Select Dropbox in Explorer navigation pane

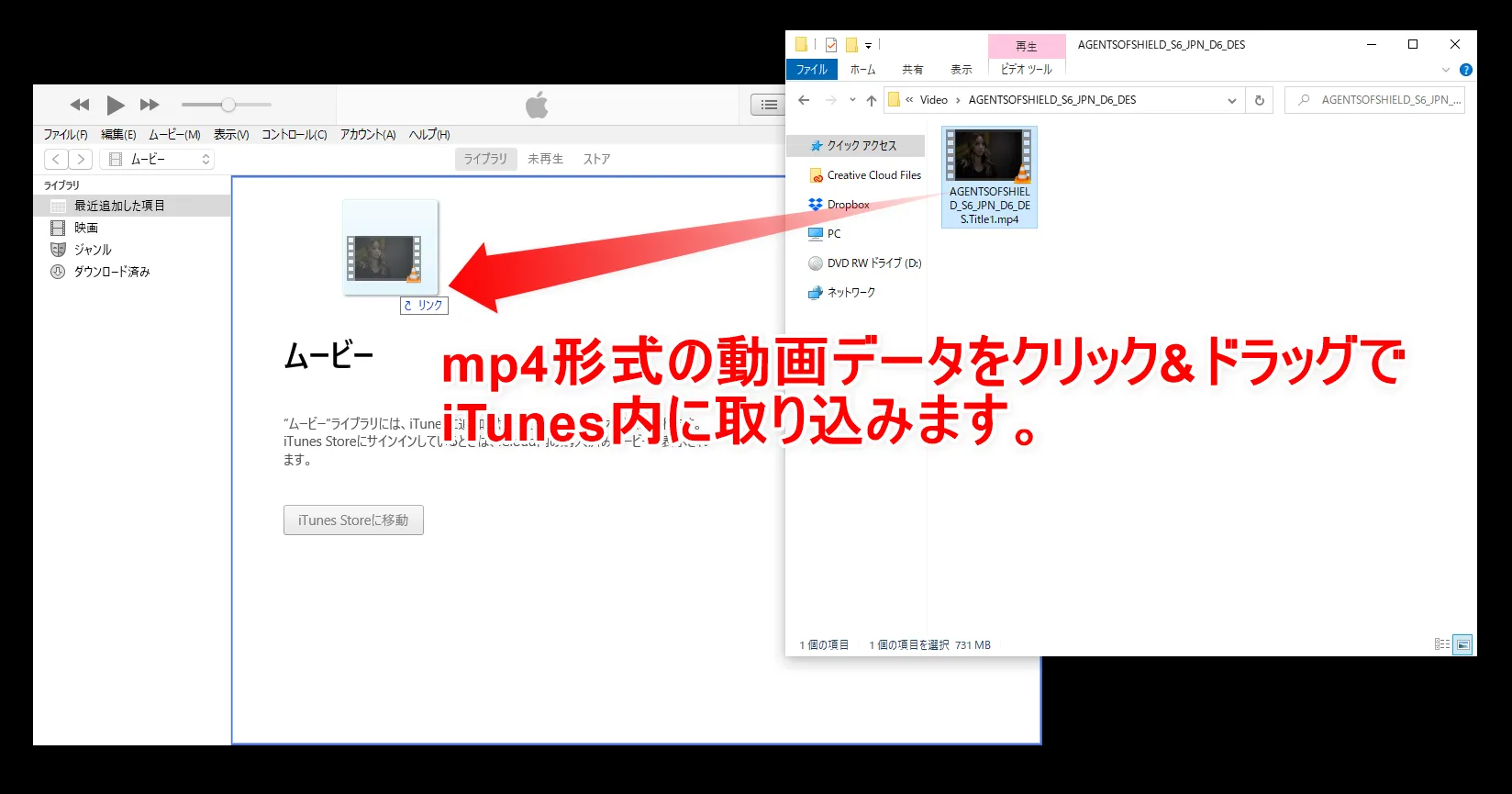point(839,205)
